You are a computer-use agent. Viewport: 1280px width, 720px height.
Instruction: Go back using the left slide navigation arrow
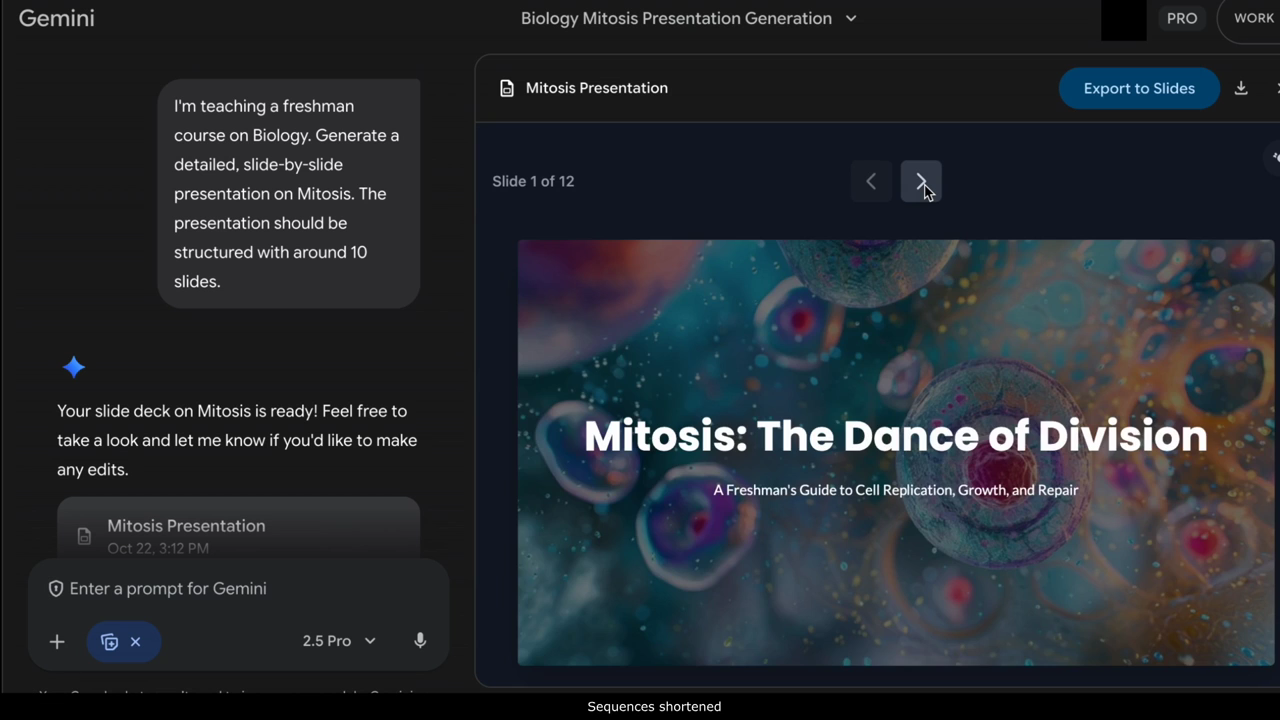pyautogui.click(x=871, y=181)
